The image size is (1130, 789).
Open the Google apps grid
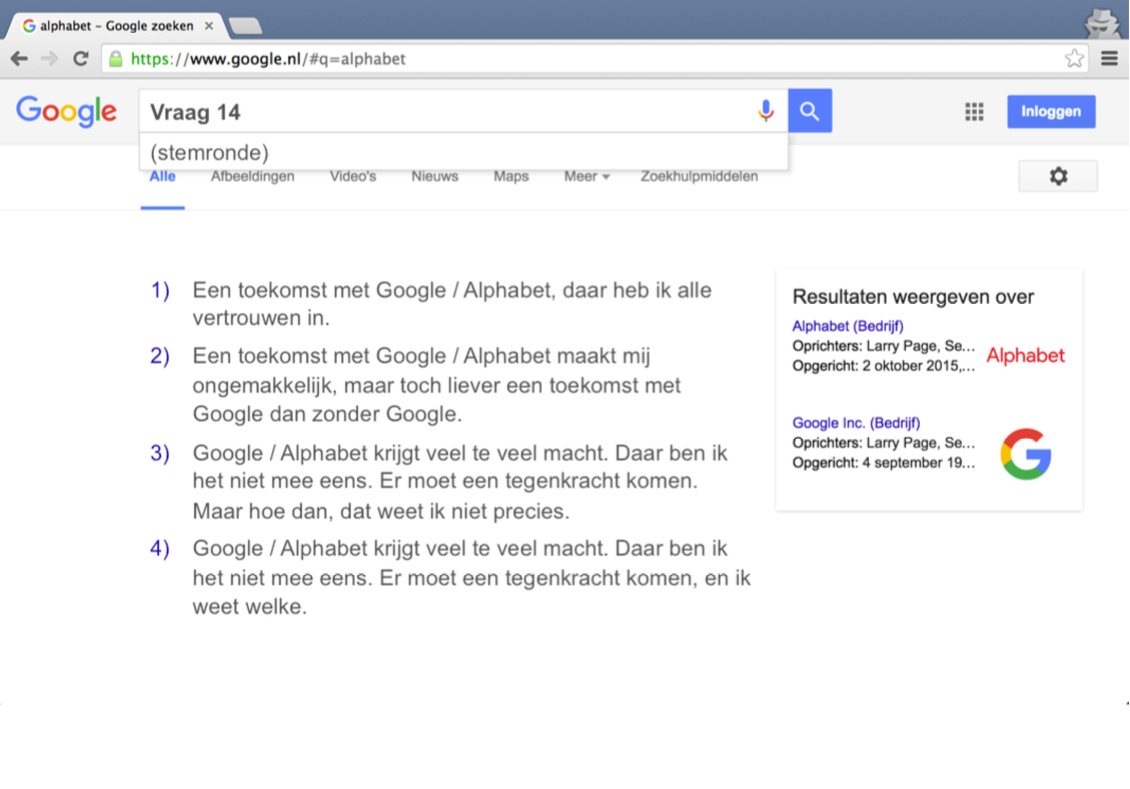coord(974,112)
